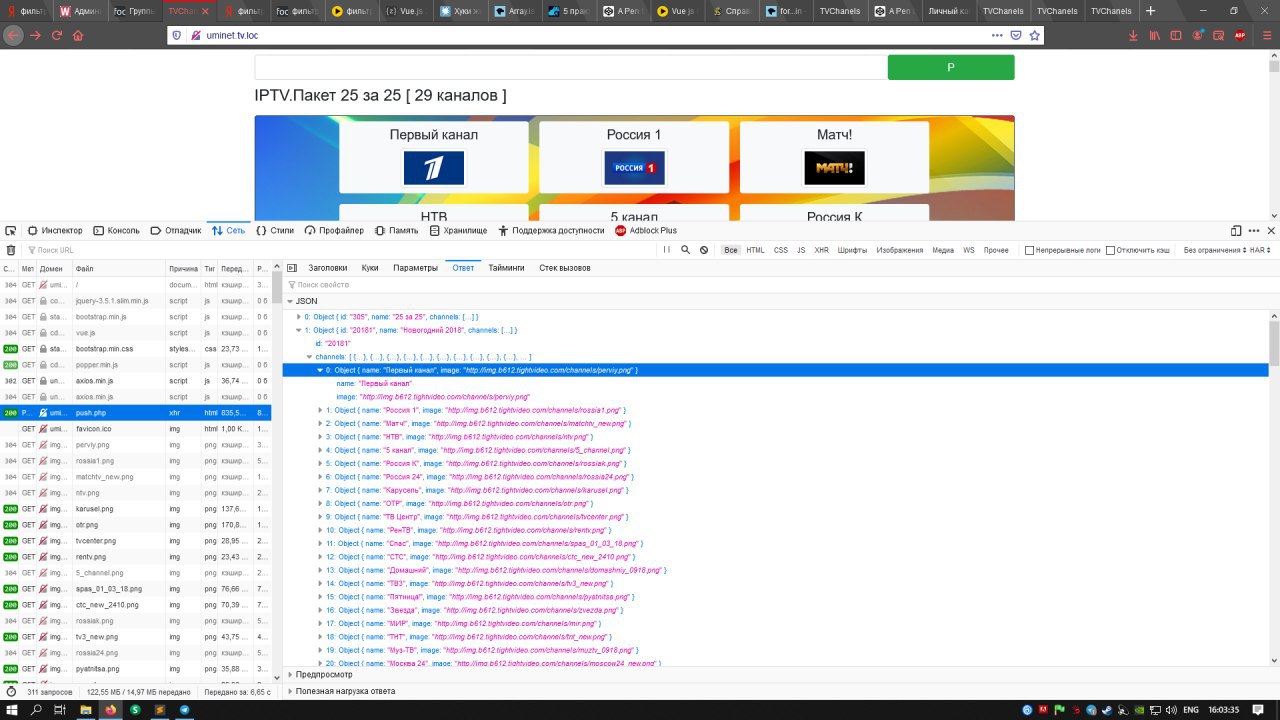Viewport: 1280px width, 720px height.
Task: Save page to Pocket icon
Action: pos(1016,35)
